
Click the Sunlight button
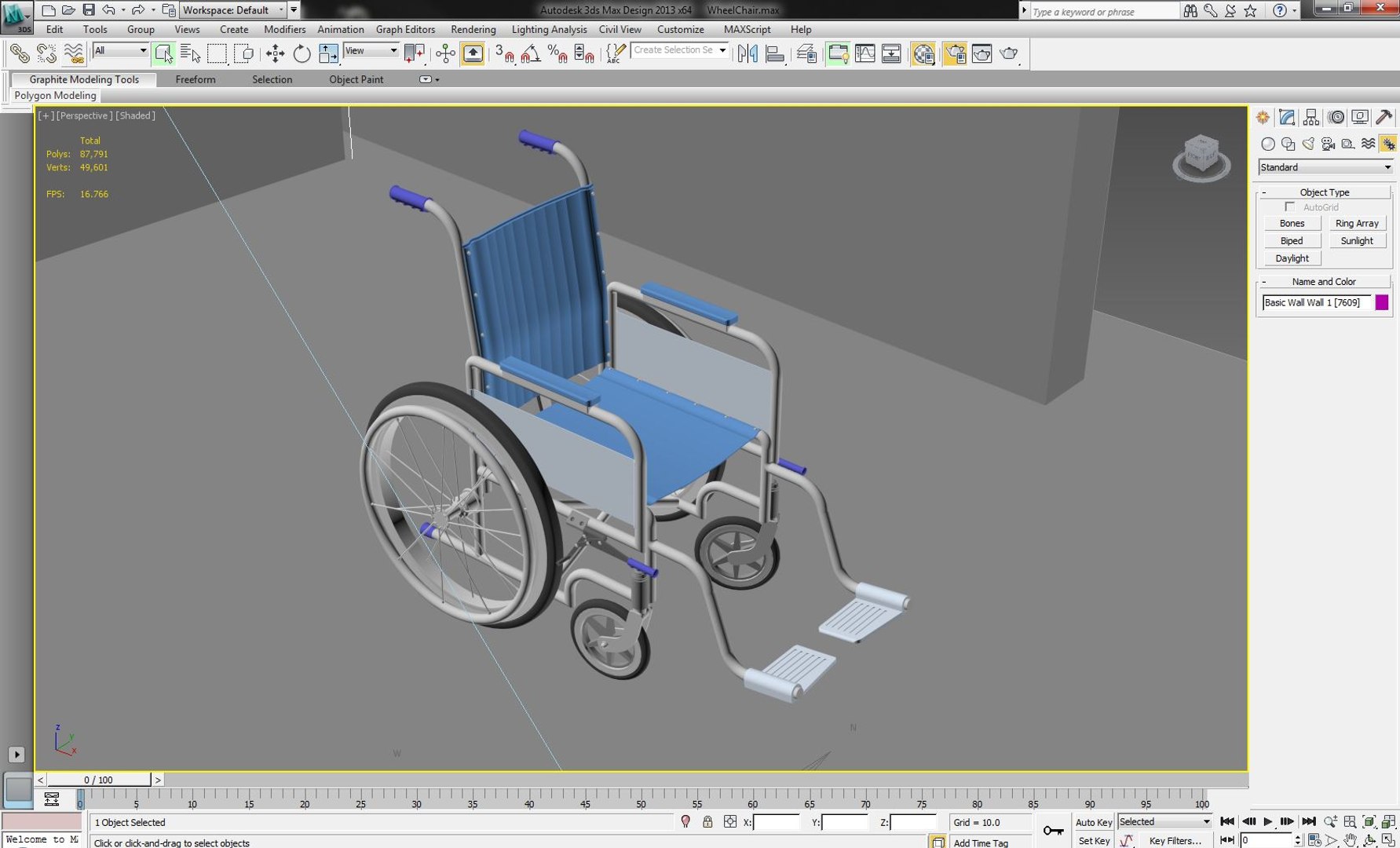[1357, 241]
